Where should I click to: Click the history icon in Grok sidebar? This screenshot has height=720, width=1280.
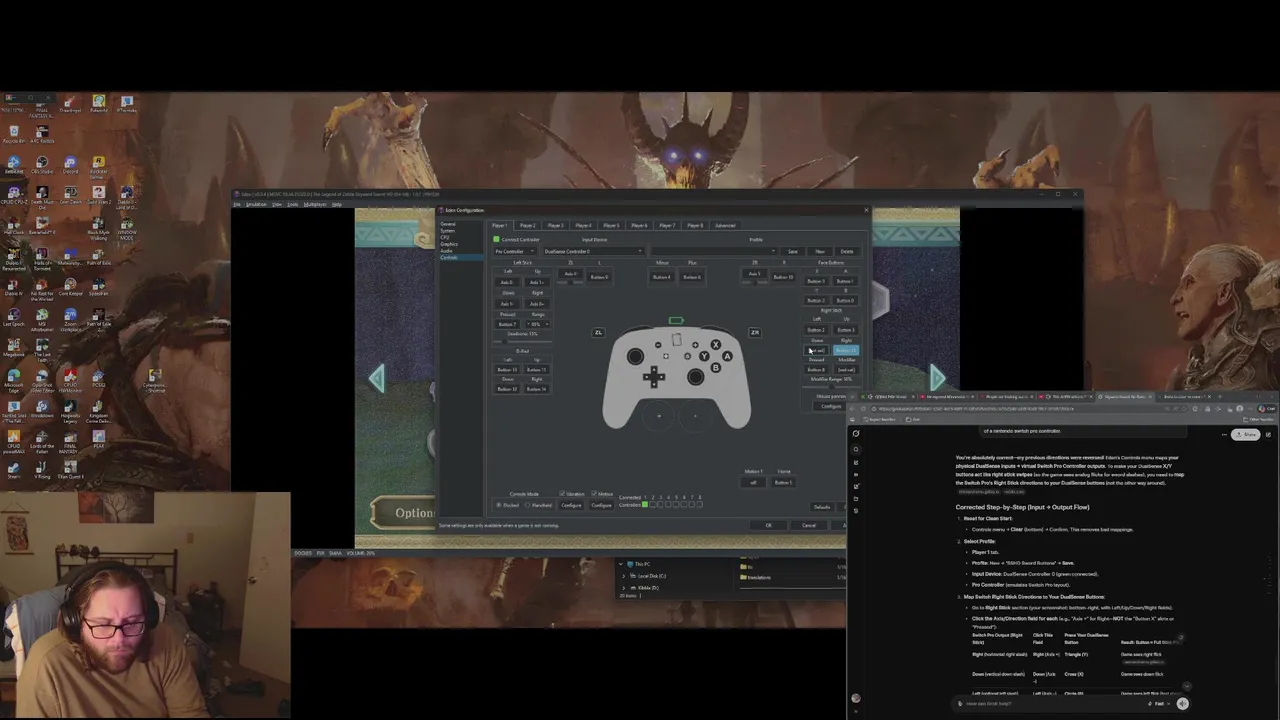pos(856,510)
